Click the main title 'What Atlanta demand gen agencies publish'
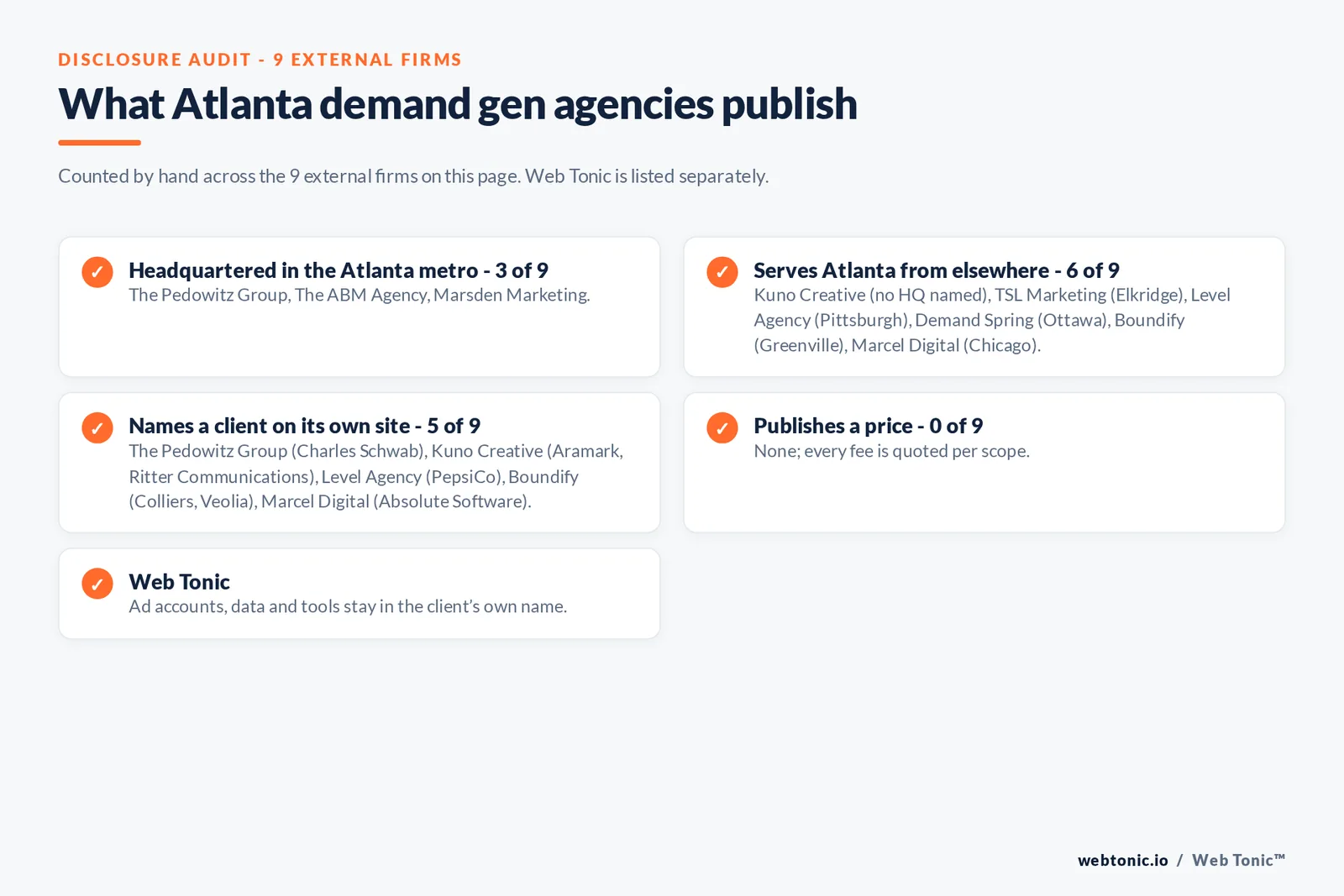Image resolution: width=1344 pixels, height=896 pixels. pyautogui.click(x=458, y=104)
